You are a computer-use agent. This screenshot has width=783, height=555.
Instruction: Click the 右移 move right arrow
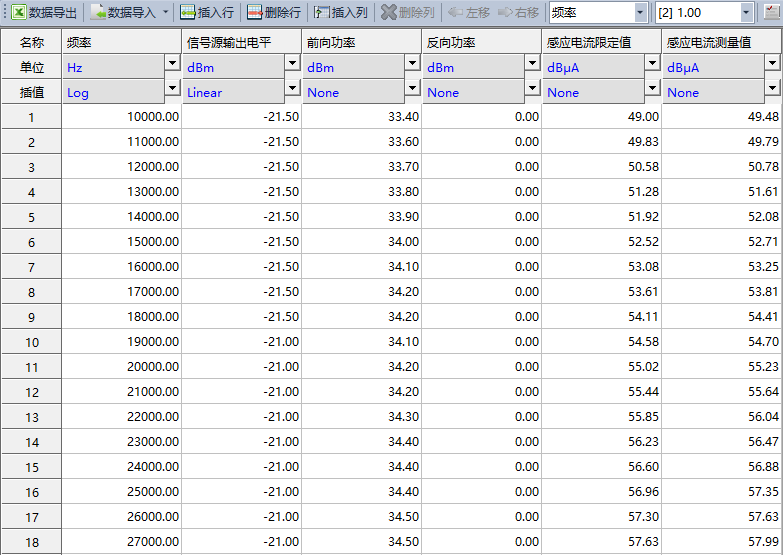point(505,13)
